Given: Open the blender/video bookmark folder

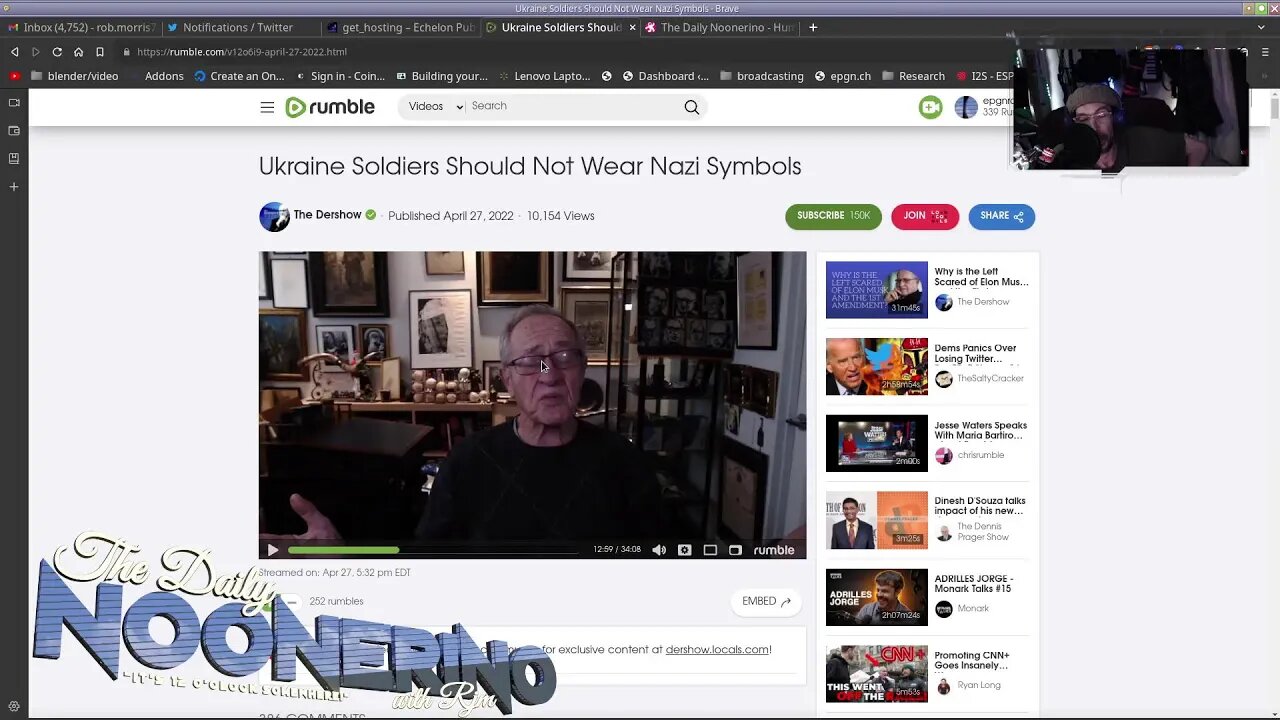Looking at the screenshot, I should point(75,76).
